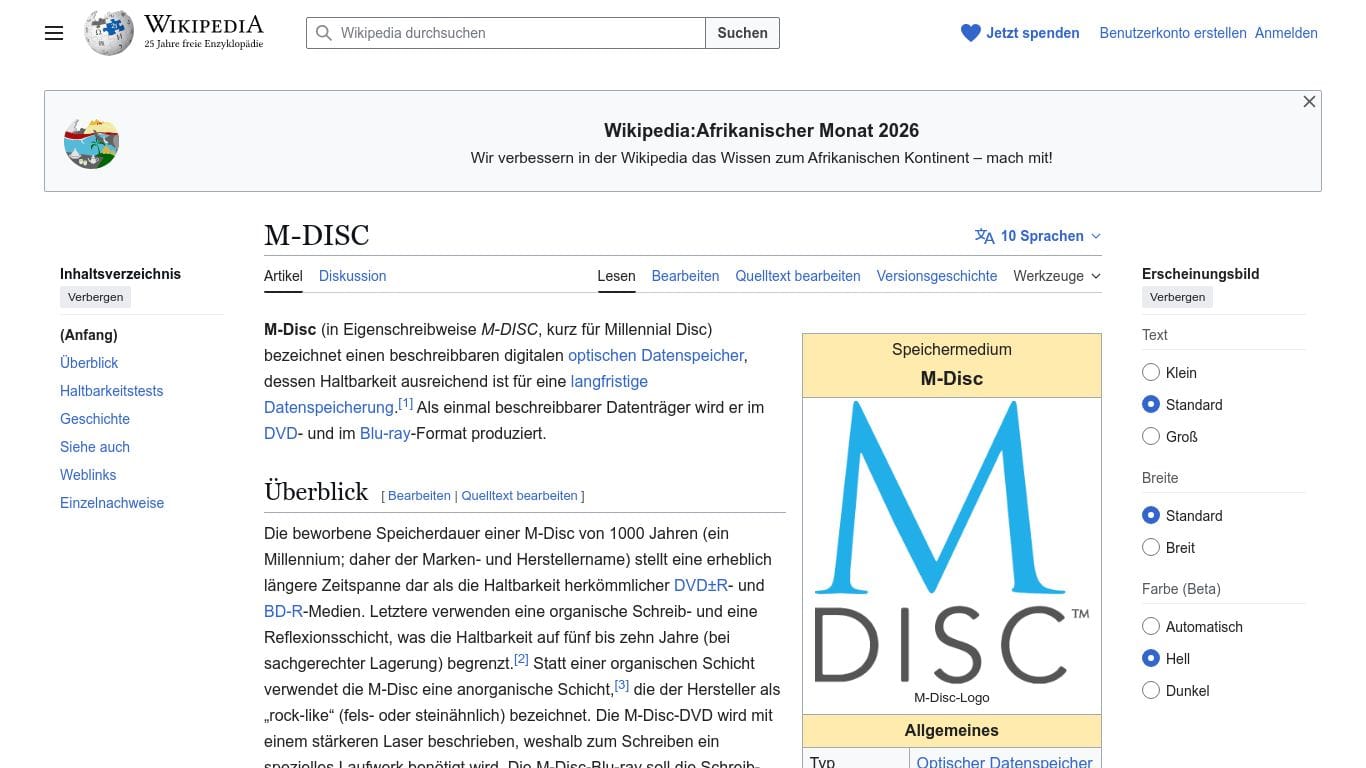Open Afrikanischer Monat 2026 banner title
Viewport: 1366px width, 768px height.
761,130
